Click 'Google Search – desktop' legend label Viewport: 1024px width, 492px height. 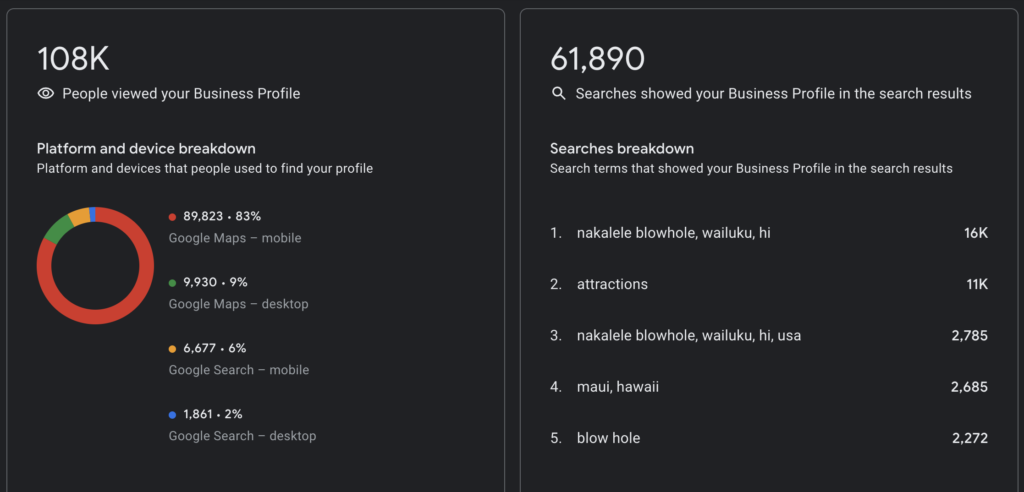pyautogui.click(x=242, y=436)
